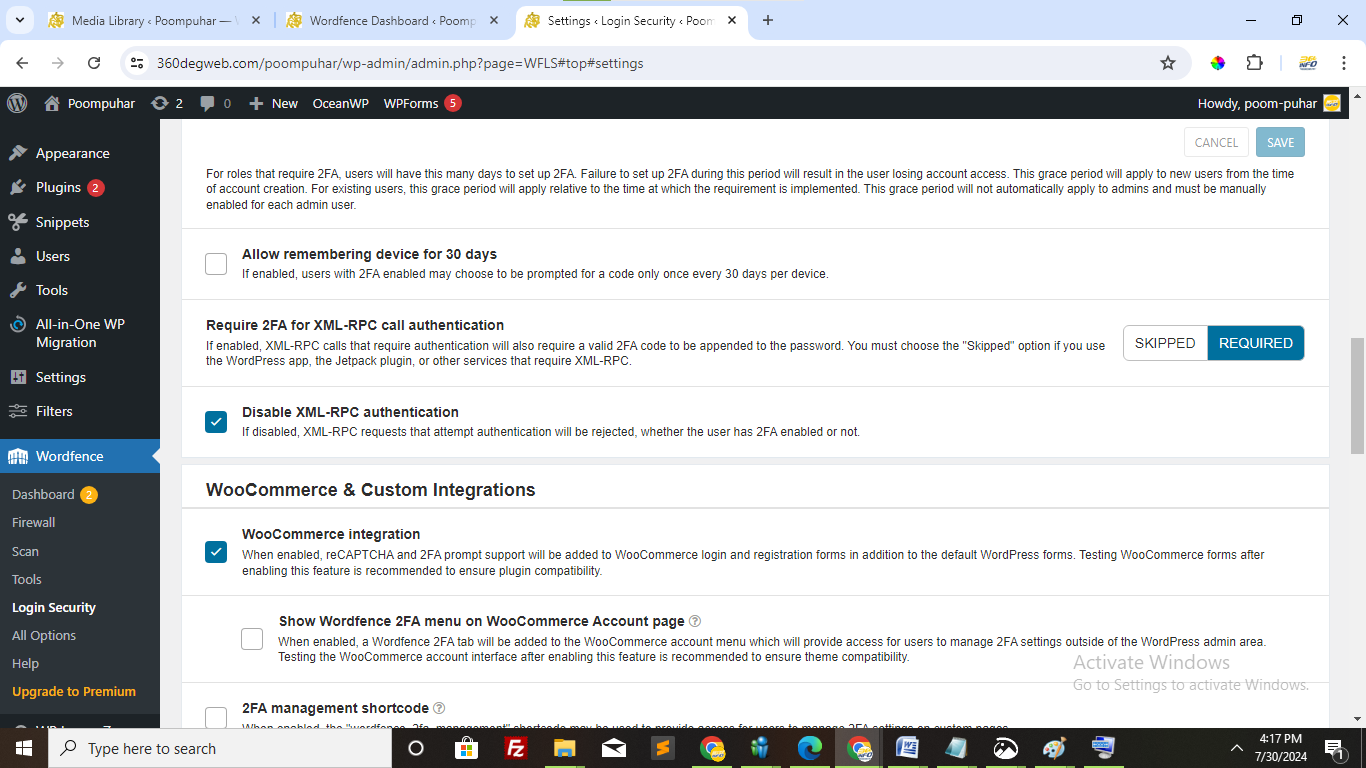Open the comments bubble icon
The width and height of the screenshot is (1366, 768).
click(215, 103)
